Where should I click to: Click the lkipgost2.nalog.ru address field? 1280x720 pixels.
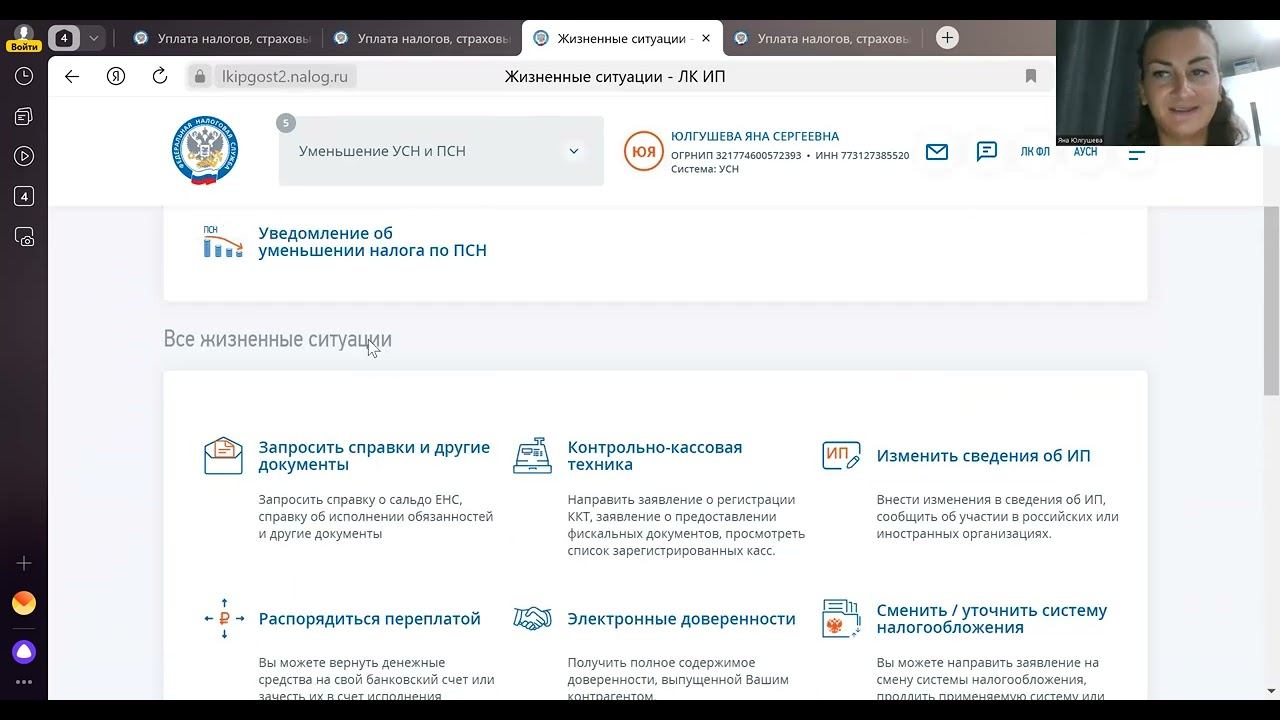point(285,76)
